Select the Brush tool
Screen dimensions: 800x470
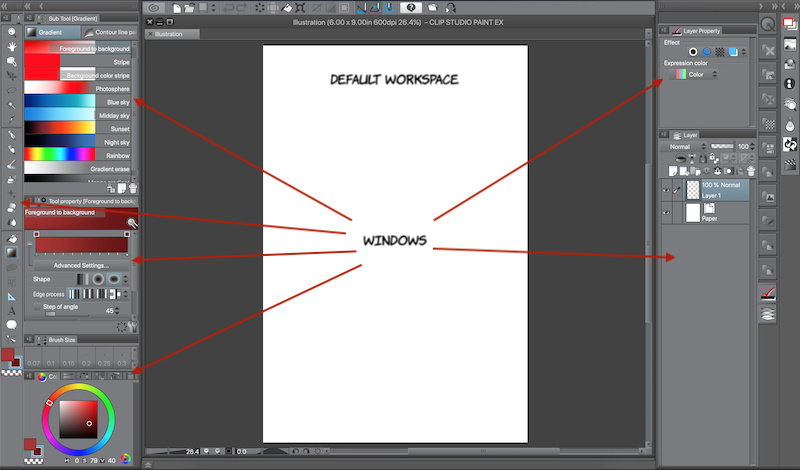(11, 164)
